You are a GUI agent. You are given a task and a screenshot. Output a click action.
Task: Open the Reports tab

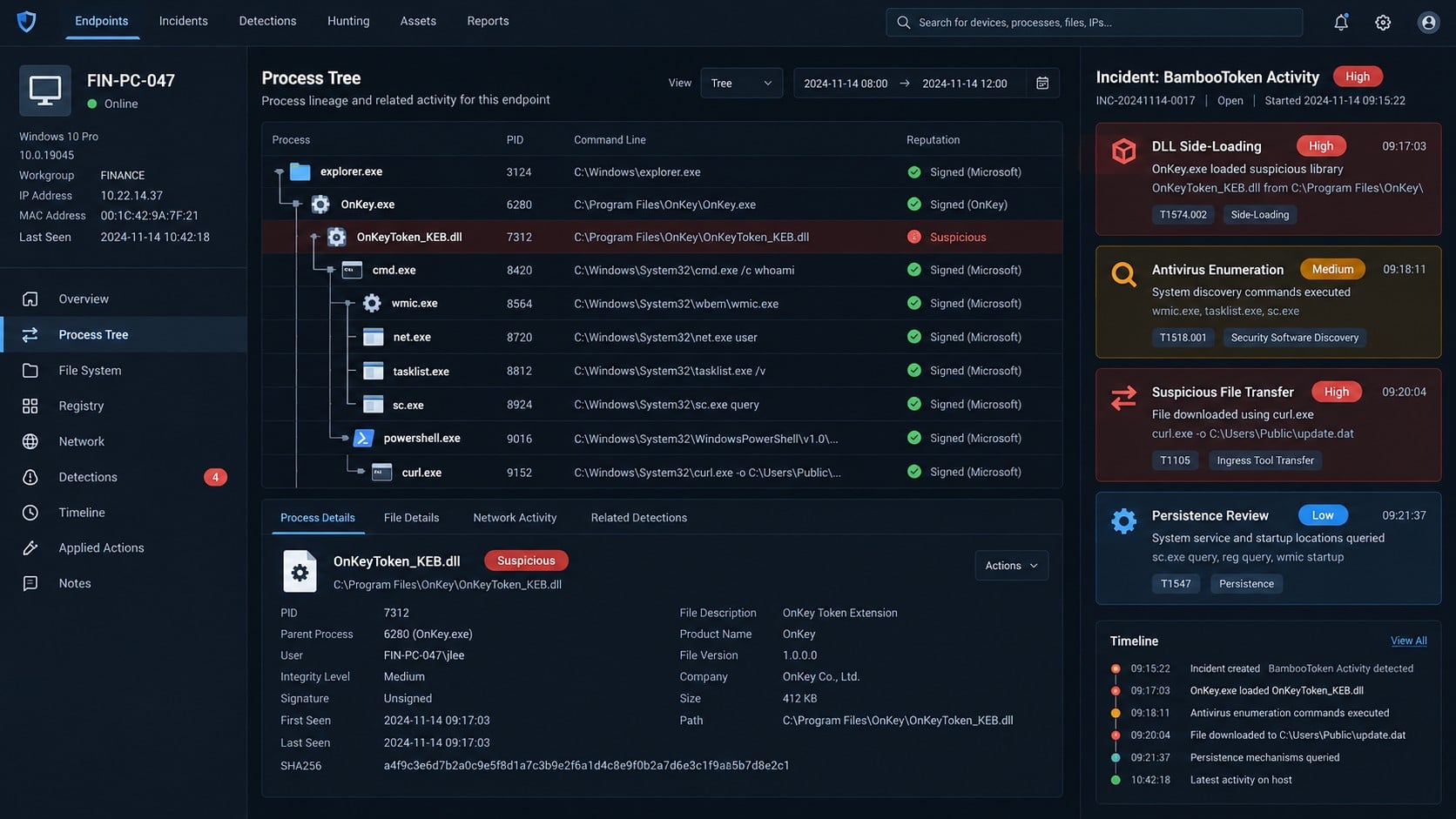click(488, 21)
